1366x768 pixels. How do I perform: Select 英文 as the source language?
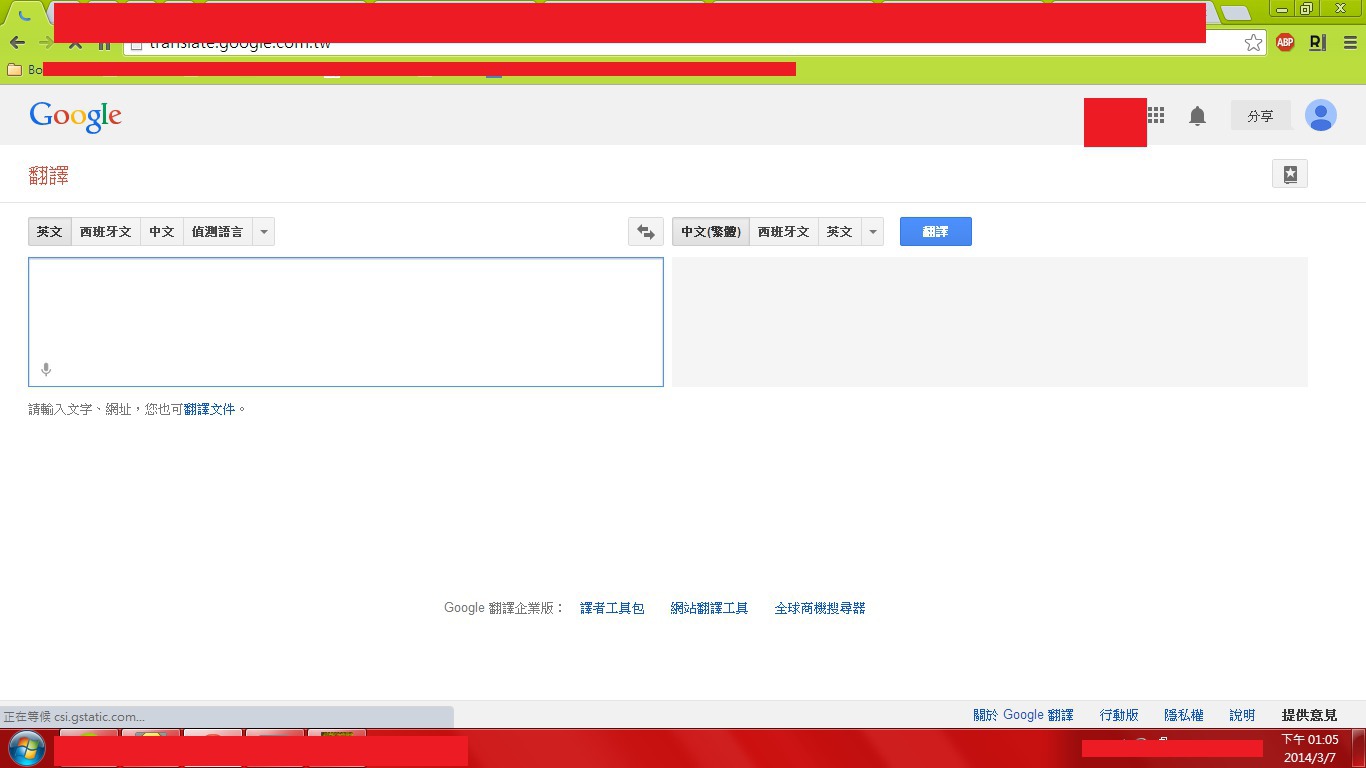click(x=50, y=232)
